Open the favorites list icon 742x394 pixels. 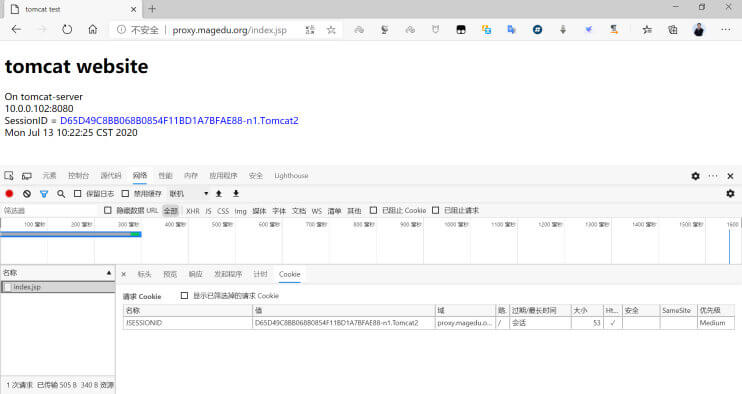647,30
